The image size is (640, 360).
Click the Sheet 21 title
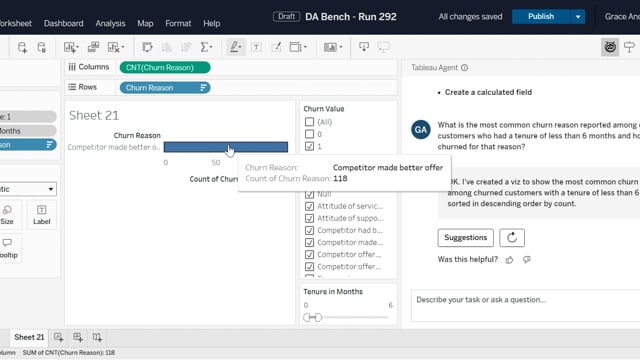point(94,116)
